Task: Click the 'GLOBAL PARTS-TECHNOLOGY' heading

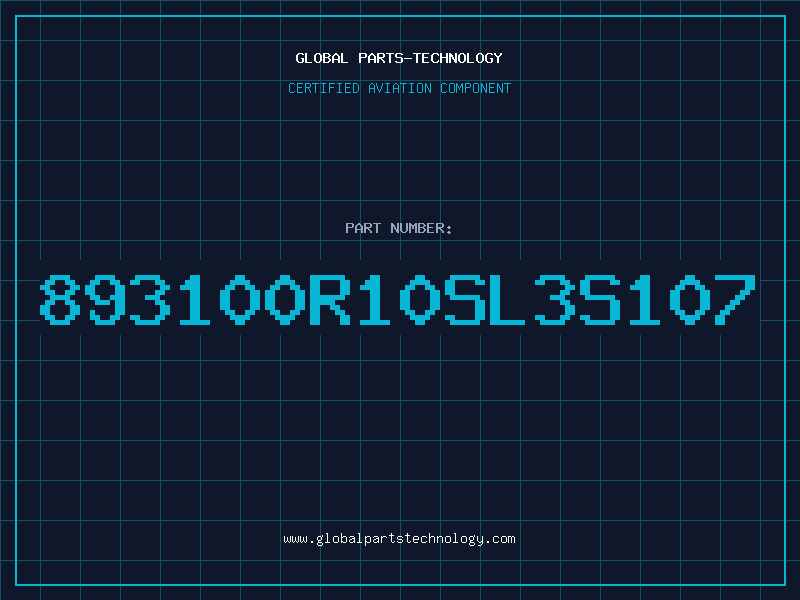Action: click(399, 58)
